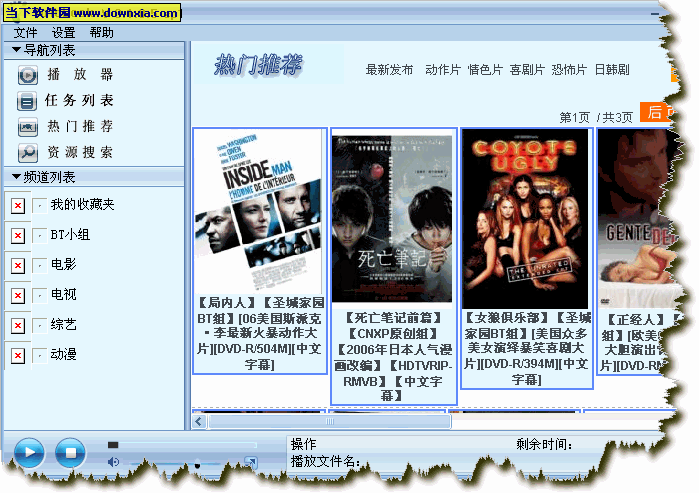Select 电影 channel

point(63,264)
